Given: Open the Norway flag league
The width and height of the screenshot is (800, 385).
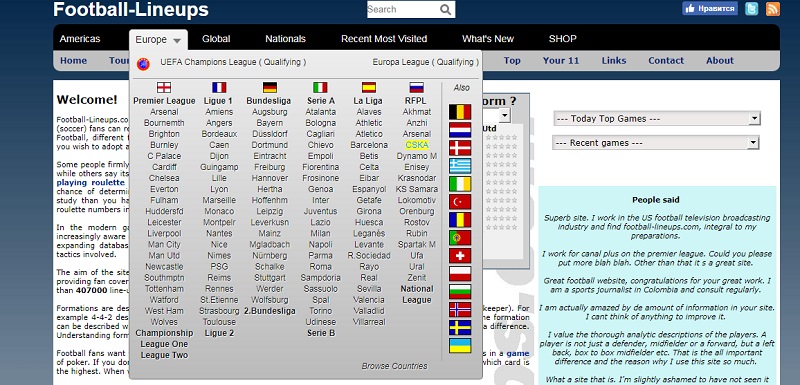Looking at the screenshot, I should click(460, 310).
